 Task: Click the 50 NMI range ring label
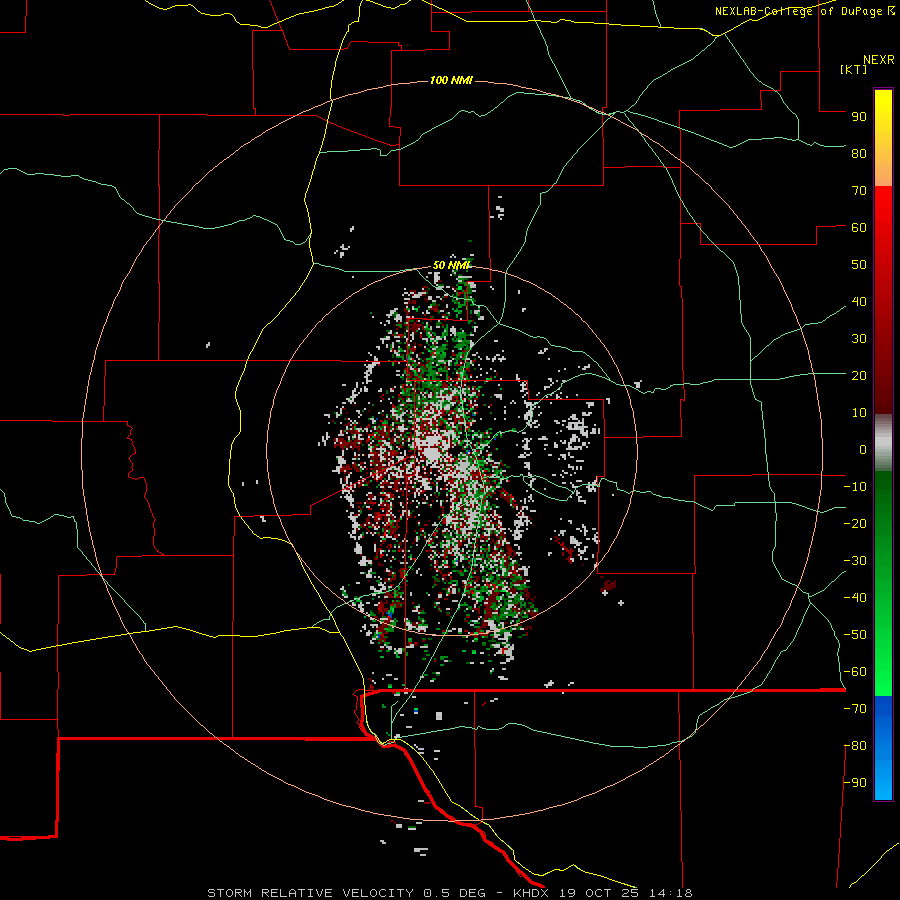pyautogui.click(x=451, y=265)
